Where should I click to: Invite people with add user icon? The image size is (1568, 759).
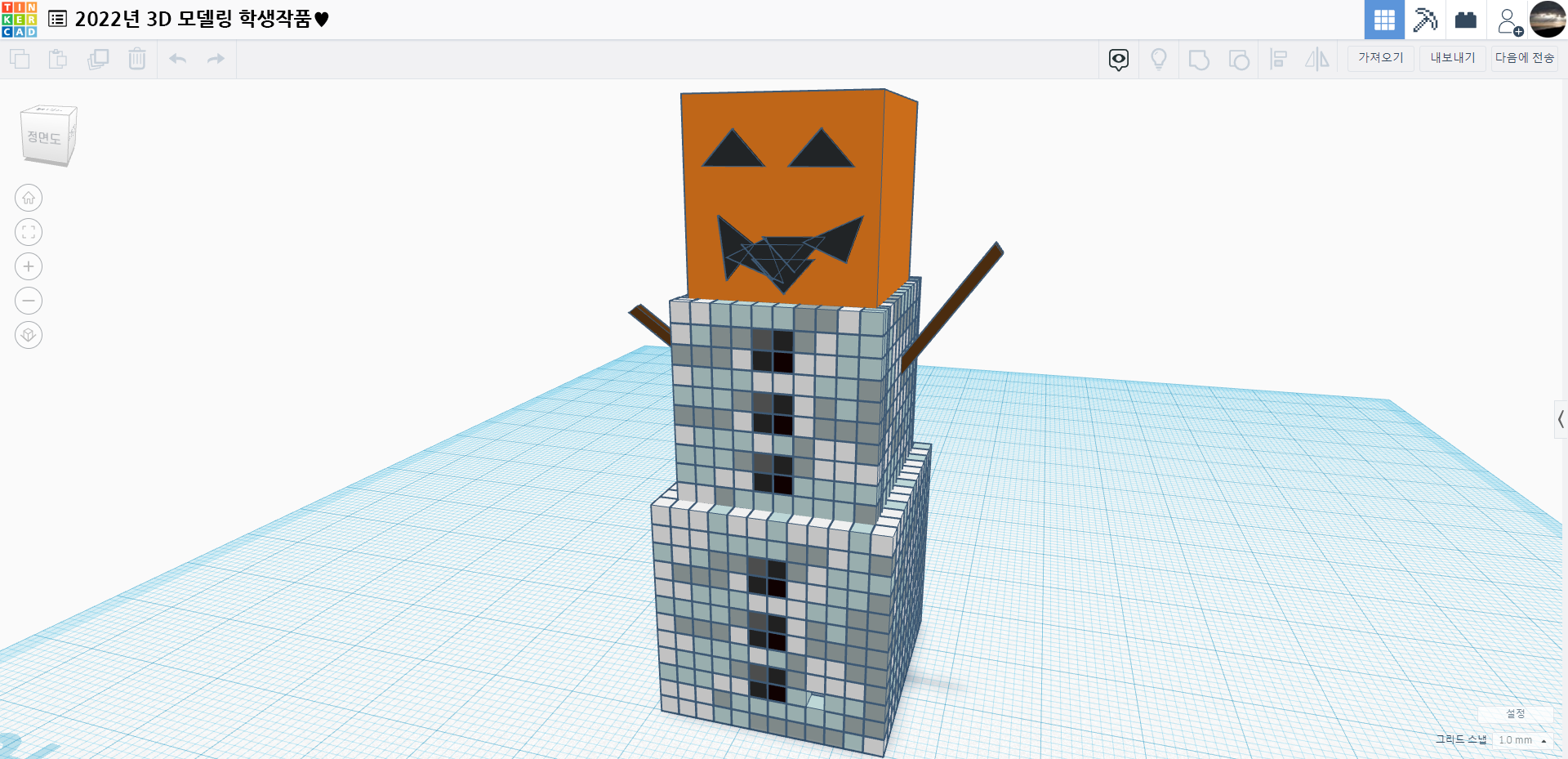pos(1509,21)
